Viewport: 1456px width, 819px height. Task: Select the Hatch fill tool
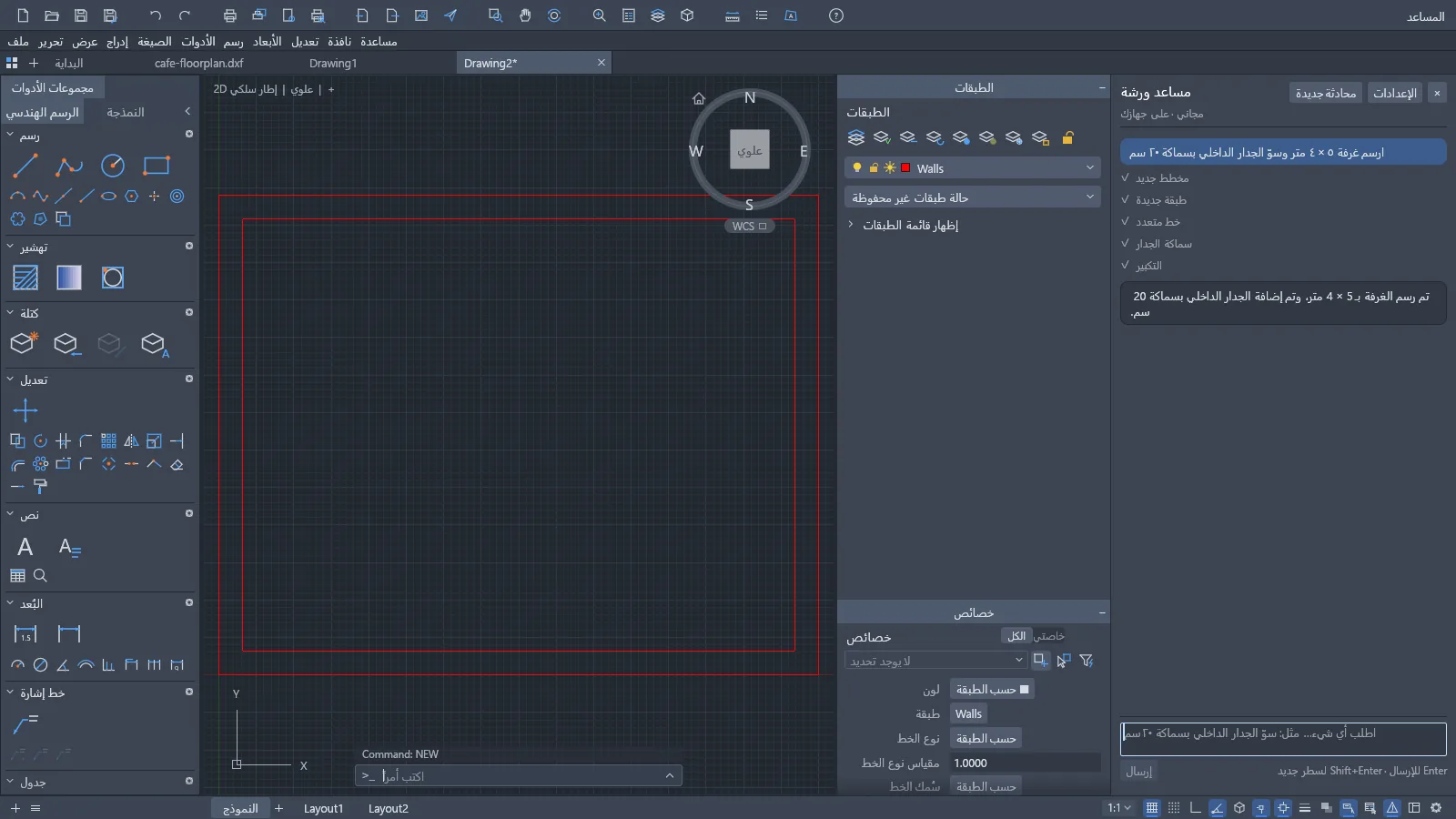tap(25, 278)
